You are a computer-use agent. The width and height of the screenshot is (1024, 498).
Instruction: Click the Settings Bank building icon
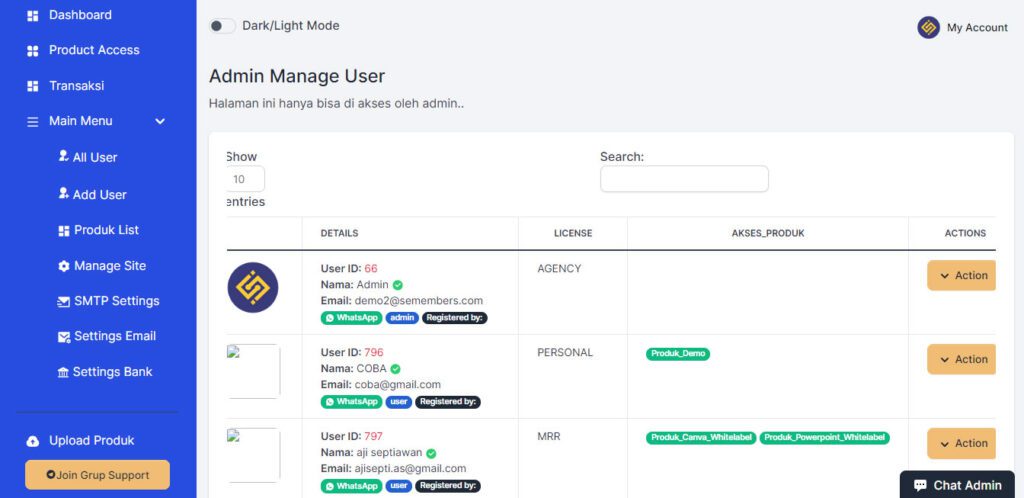click(x=64, y=372)
